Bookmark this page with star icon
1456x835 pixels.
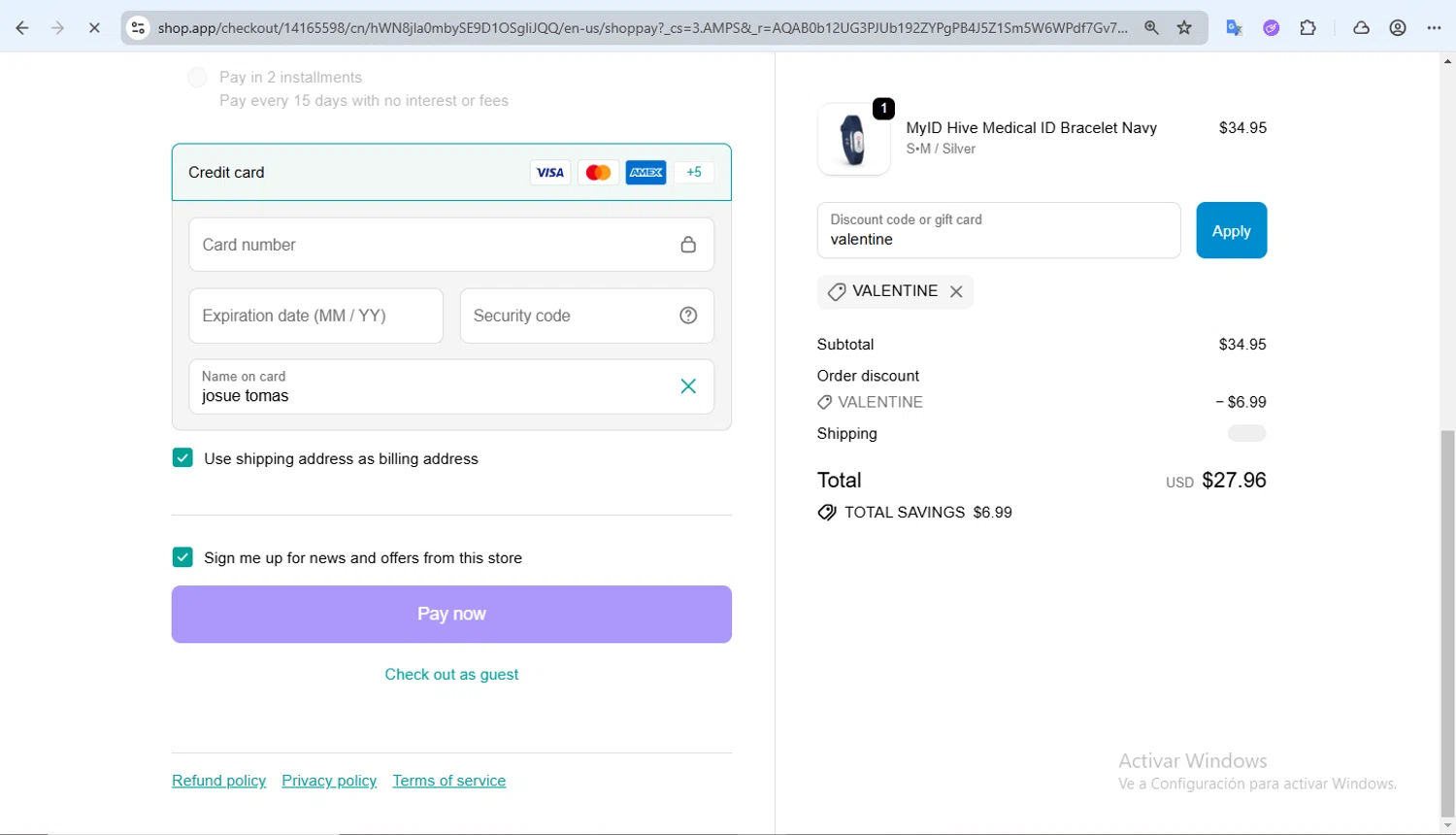coord(1184,28)
